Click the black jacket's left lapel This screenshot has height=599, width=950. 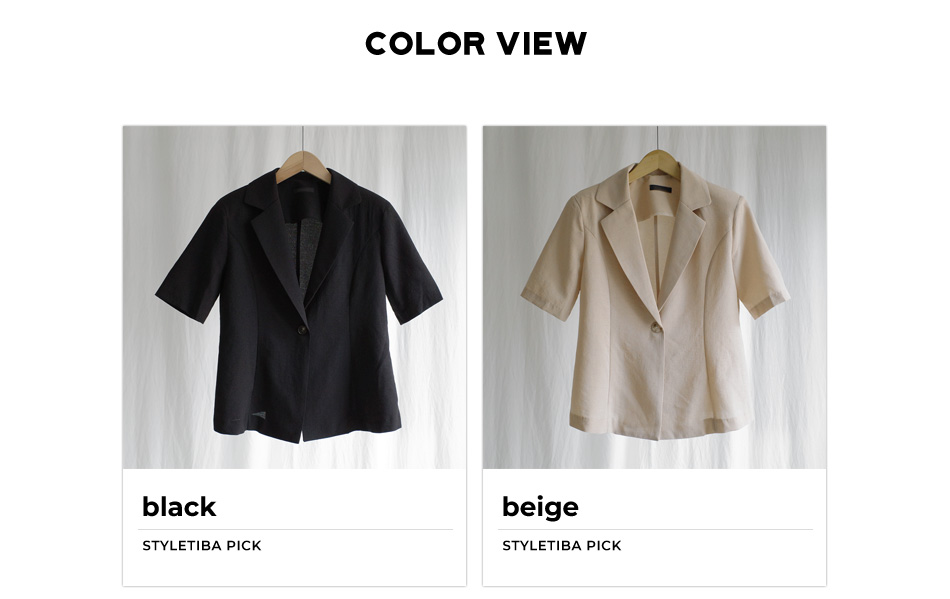277,242
